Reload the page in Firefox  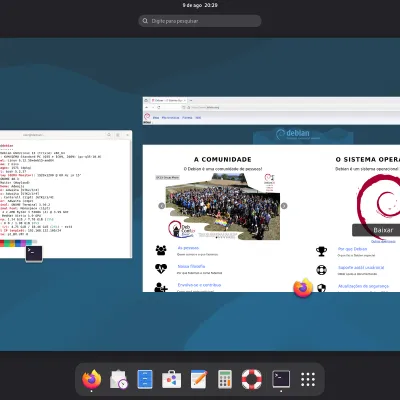[x=159, y=107]
